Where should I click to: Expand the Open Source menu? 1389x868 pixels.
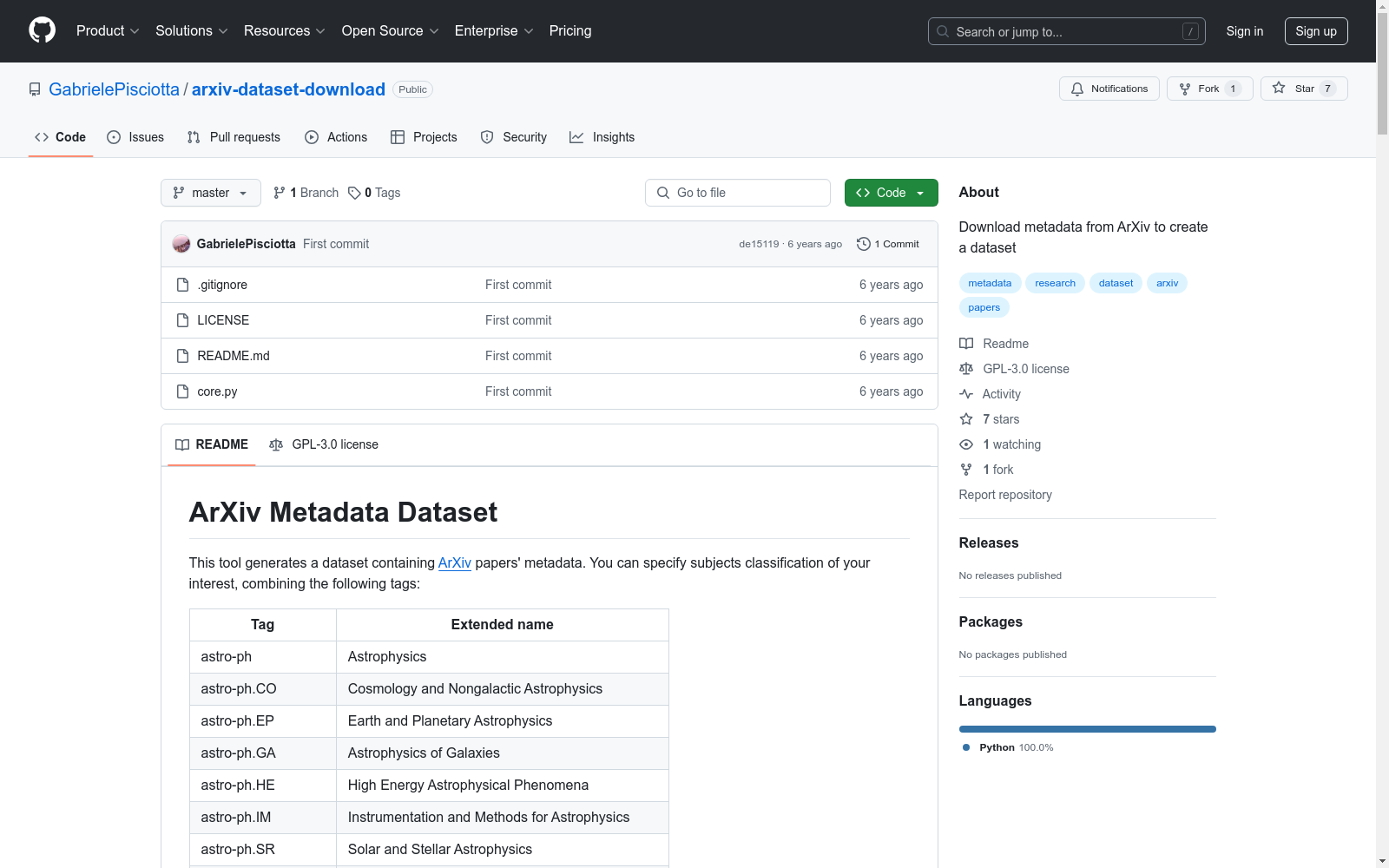click(x=391, y=31)
